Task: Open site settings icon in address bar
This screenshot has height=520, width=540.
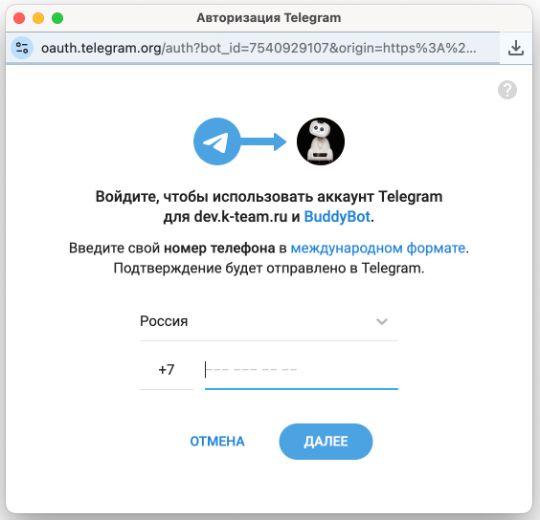Action: (22, 48)
